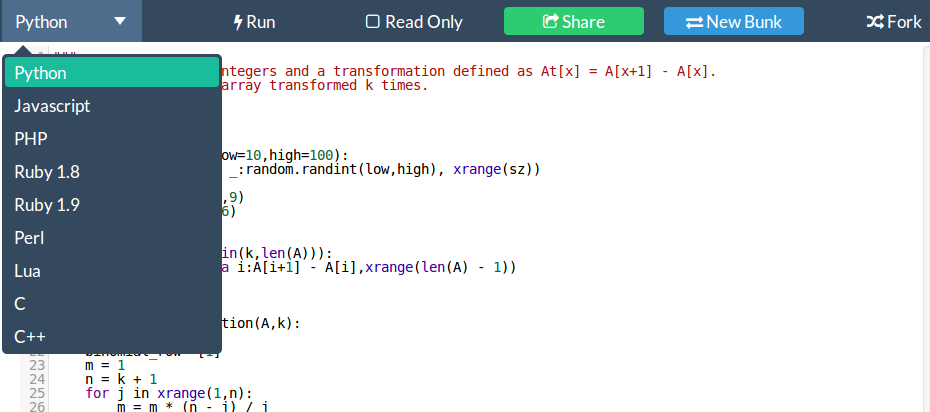Create a New Bunk

[x=734, y=21]
